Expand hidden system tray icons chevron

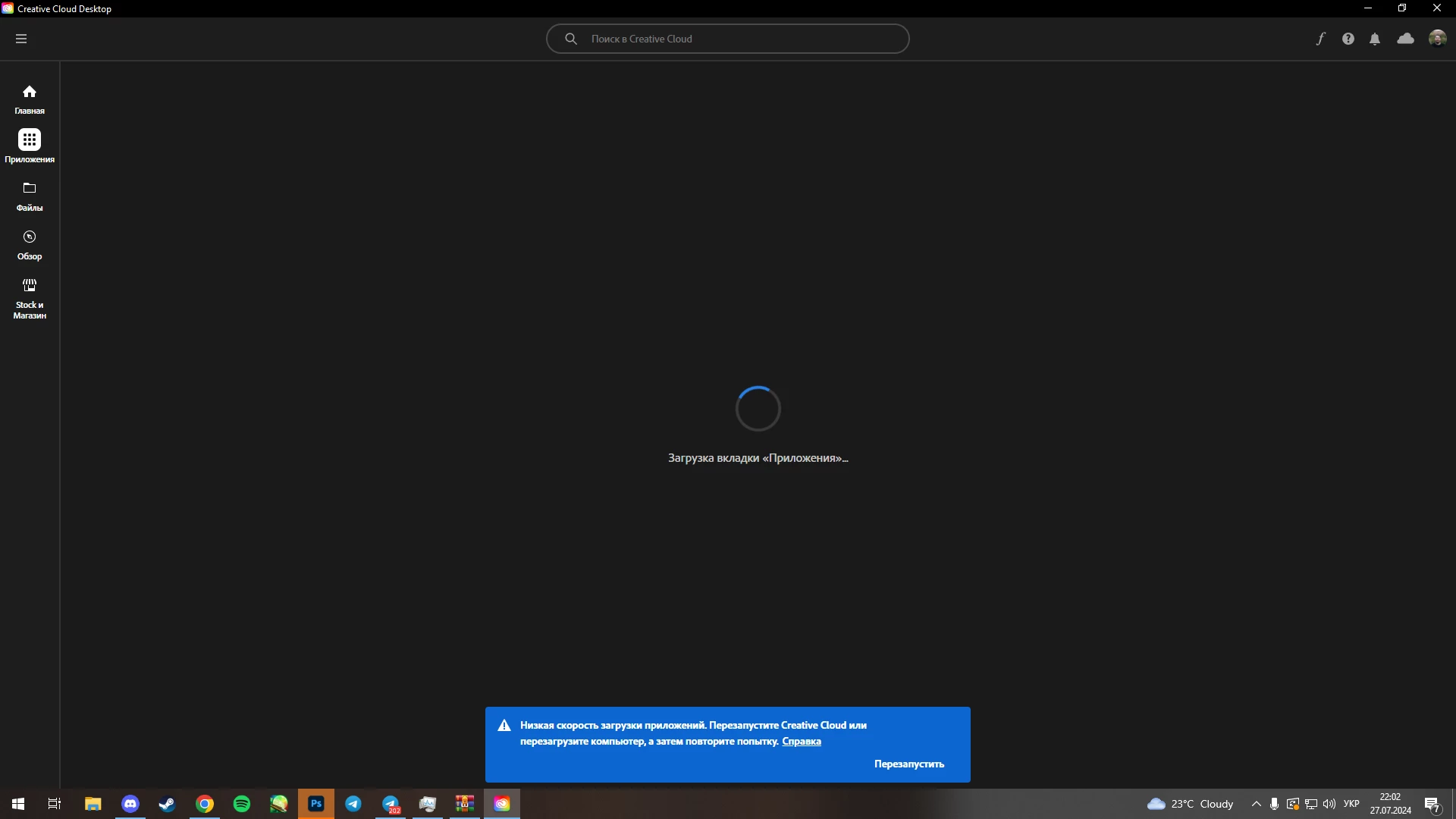point(1256,804)
